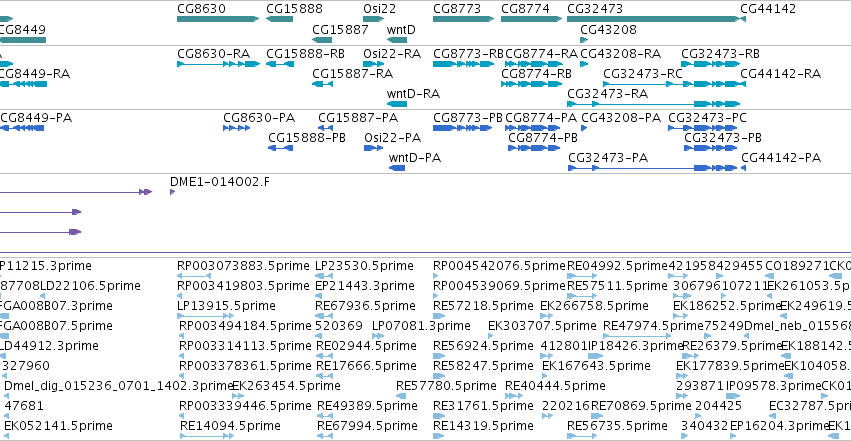
Task: Click the RE67936.5prime EST glyph
Action: [x=323, y=316]
